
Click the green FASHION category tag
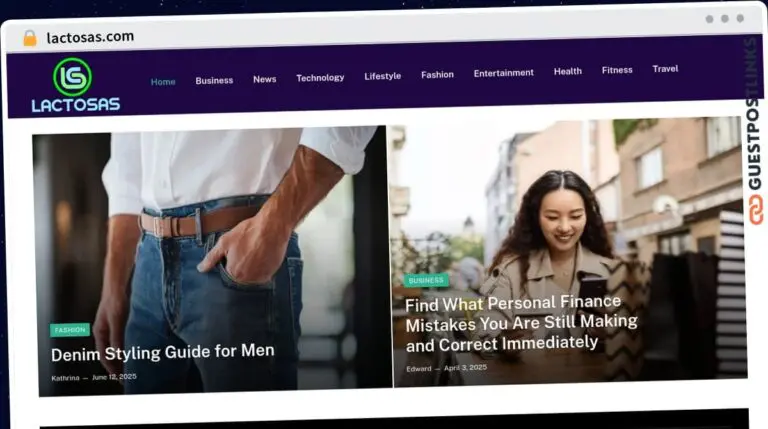pos(70,329)
